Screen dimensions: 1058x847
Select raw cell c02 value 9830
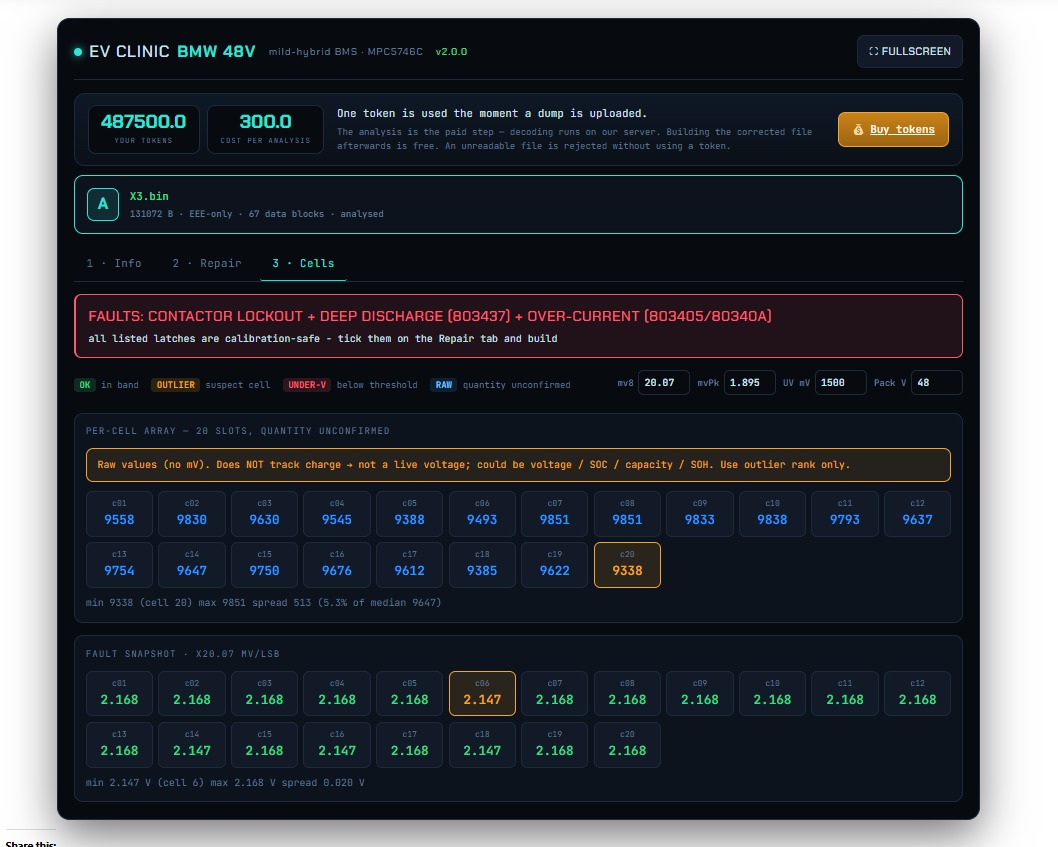coord(192,514)
